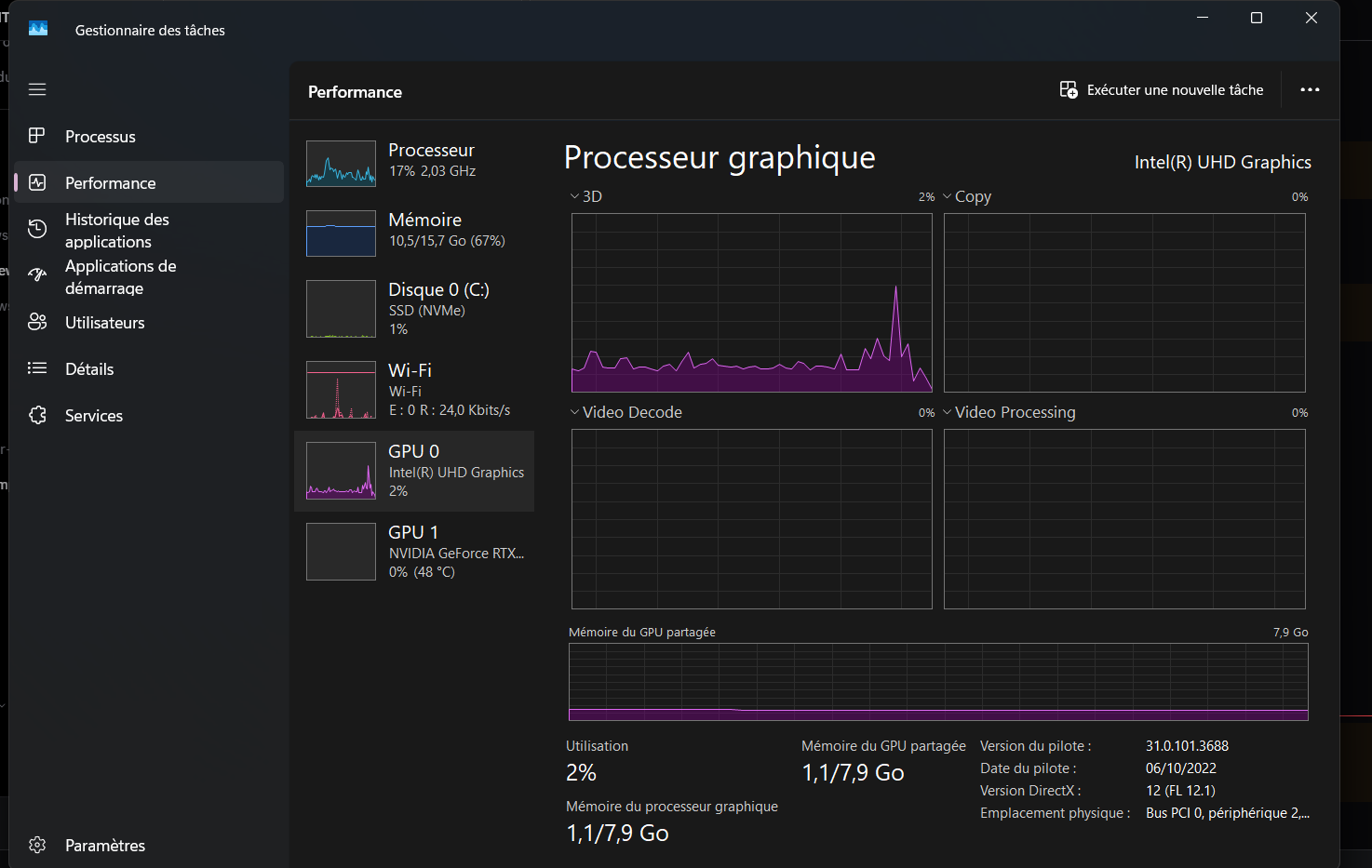
Task: Click the three-dot more options button
Action: (1310, 90)
